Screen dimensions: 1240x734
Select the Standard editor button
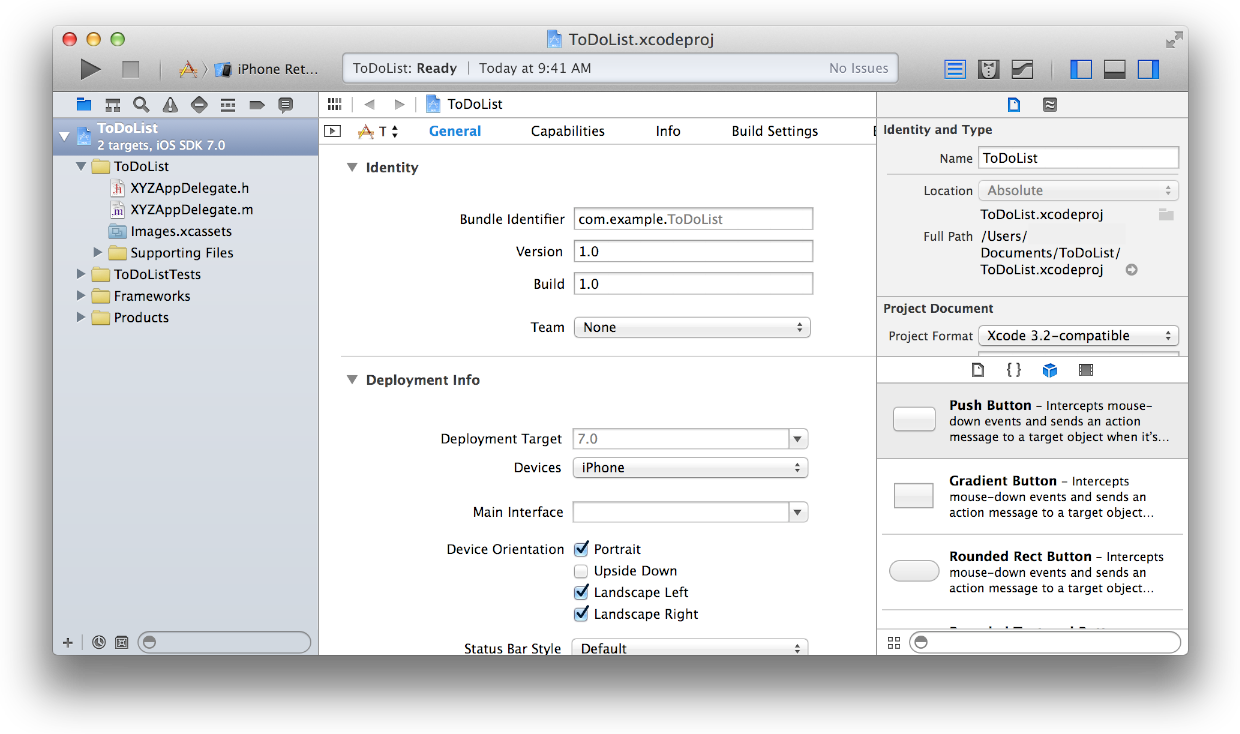(956, 69)
